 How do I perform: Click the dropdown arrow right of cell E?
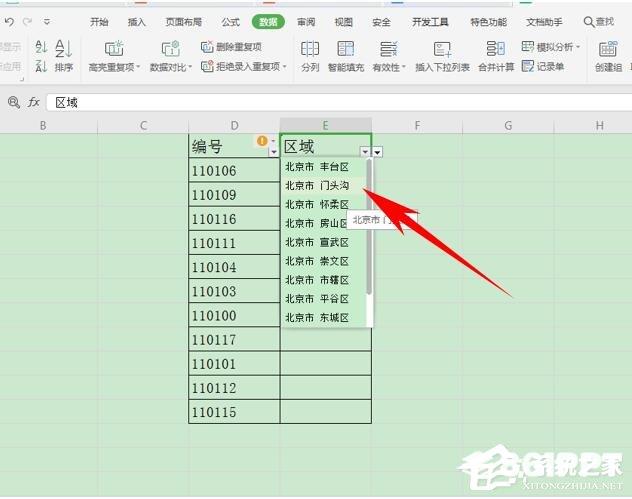[377, 152]
